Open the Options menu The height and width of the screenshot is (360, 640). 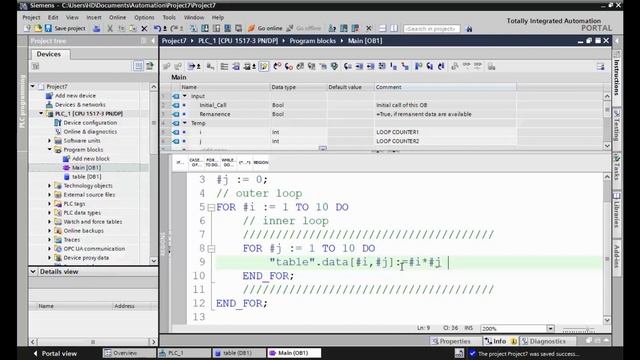coord(144,18)
